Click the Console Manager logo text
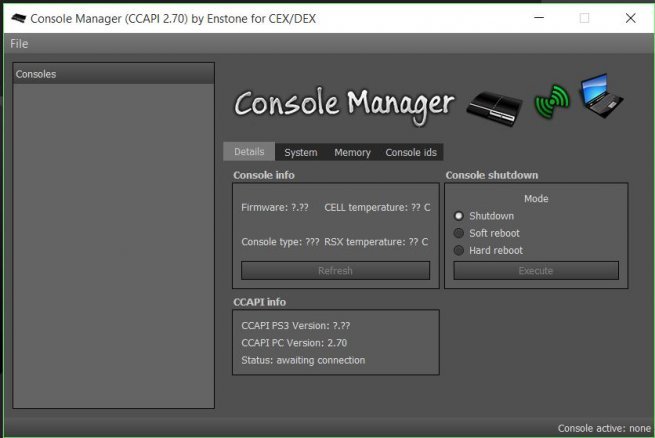This screenshot has height=438, width=655. 343,103
